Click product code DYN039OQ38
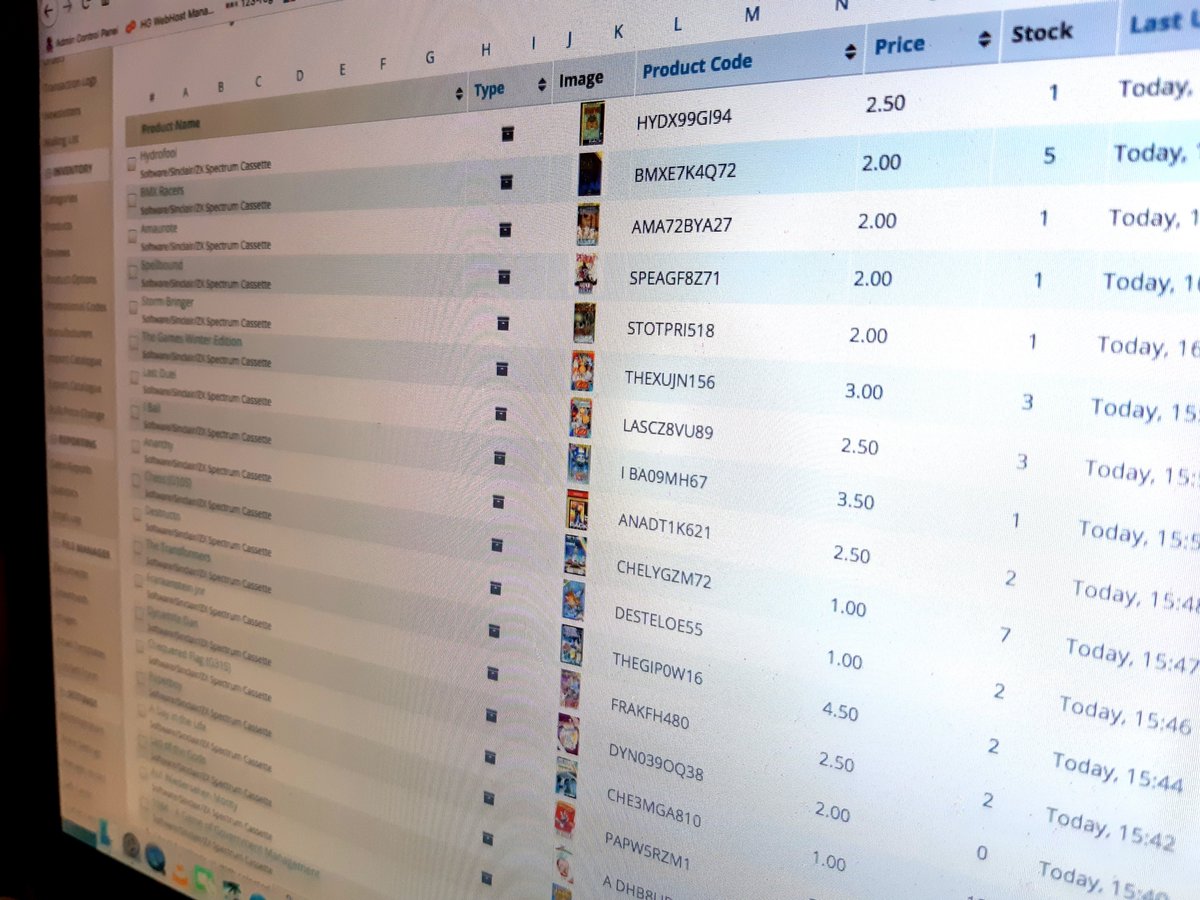 tap(655, 761)
